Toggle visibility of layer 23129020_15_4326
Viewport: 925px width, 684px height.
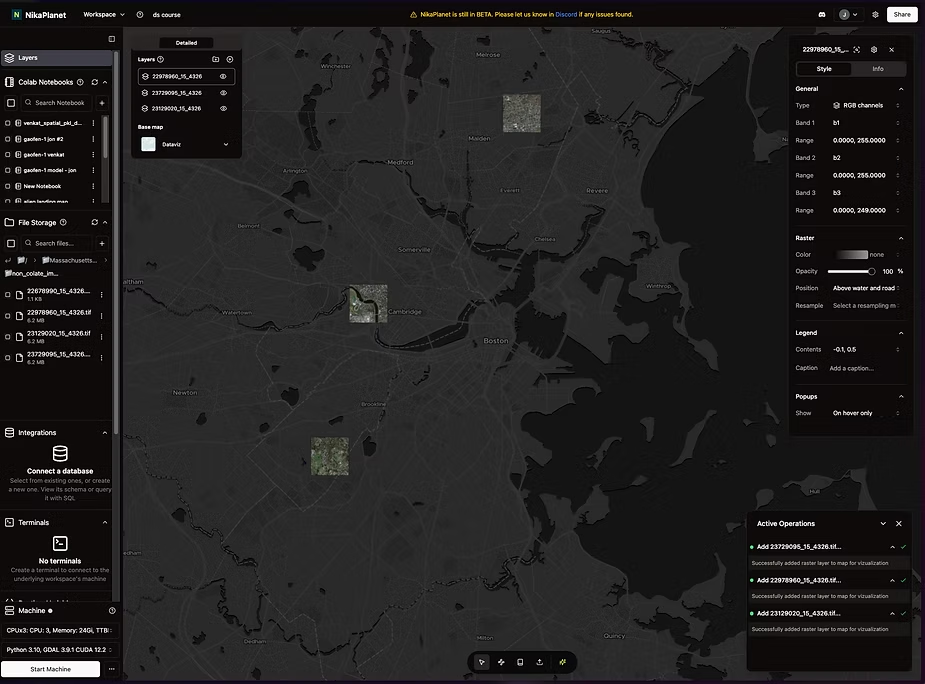click(x=223, y=109)
